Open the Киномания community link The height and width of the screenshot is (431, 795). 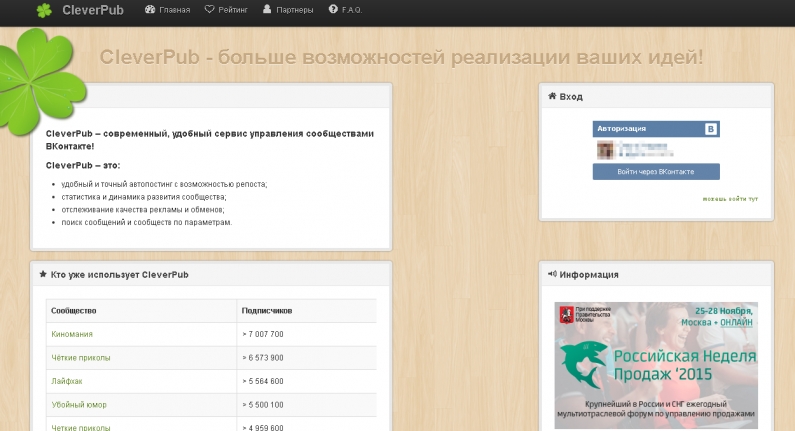(x=72, y=334)
